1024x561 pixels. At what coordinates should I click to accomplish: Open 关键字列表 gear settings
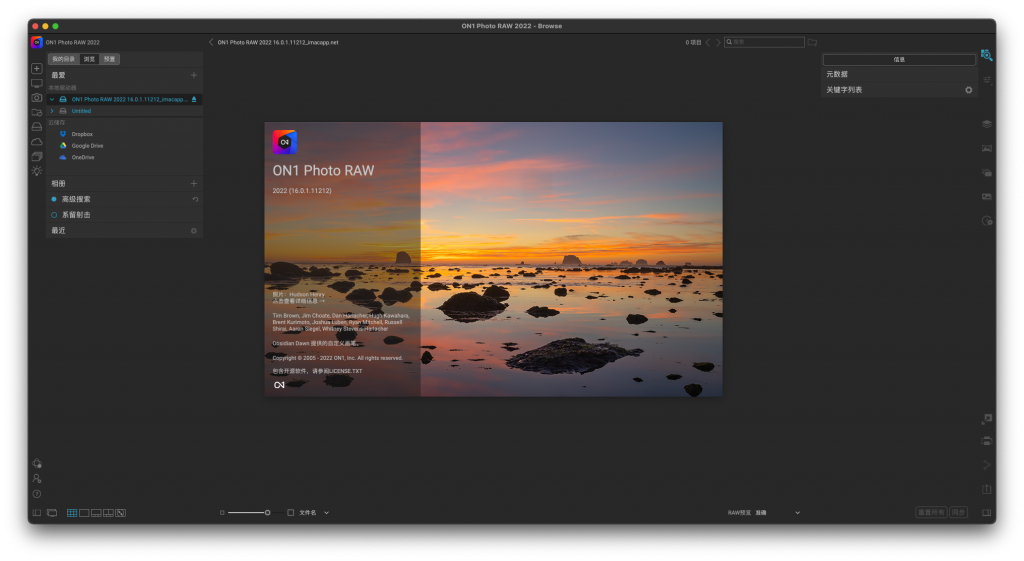click(x=968, y=90)
